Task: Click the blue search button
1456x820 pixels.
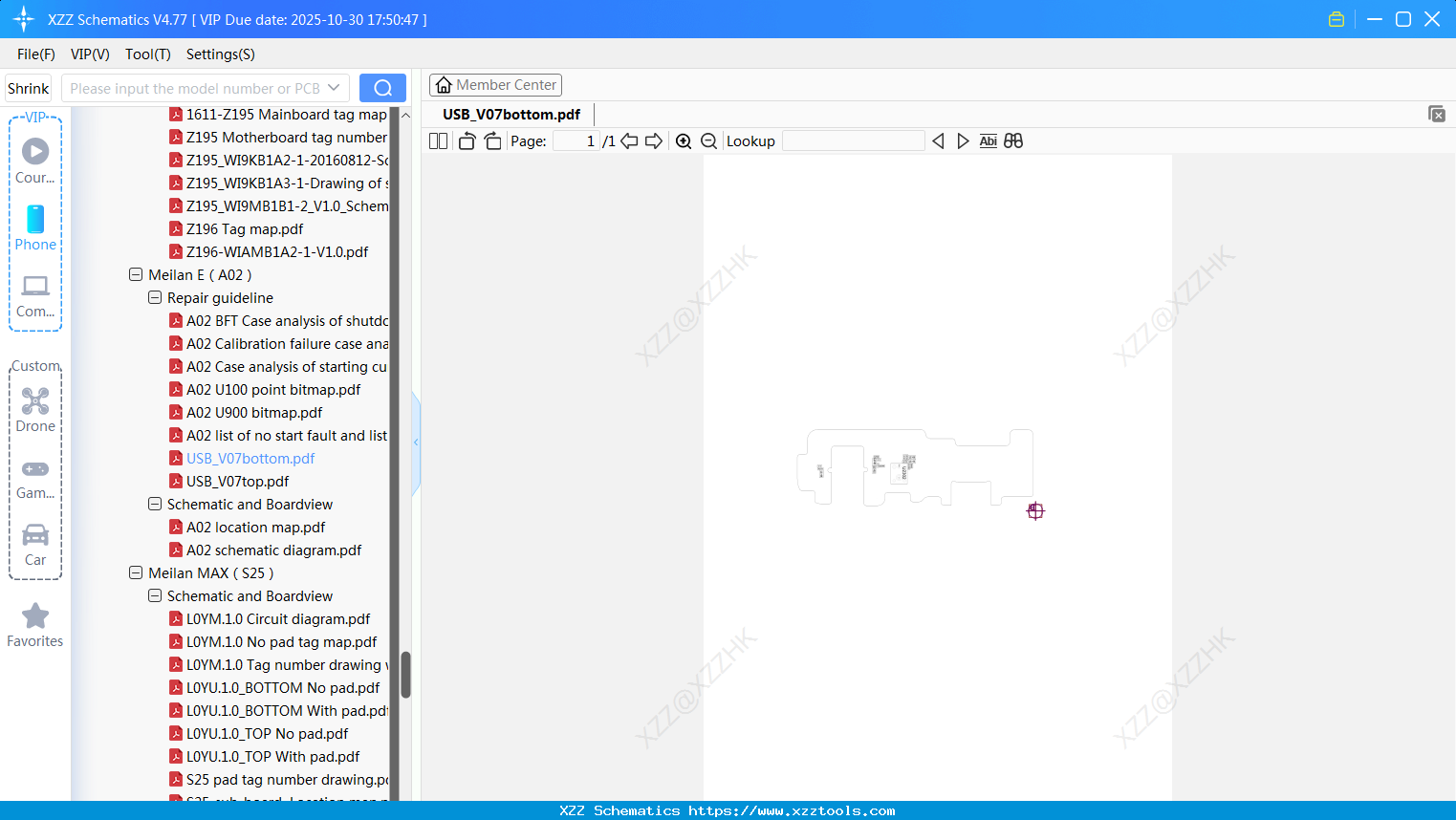Action: 382,88
